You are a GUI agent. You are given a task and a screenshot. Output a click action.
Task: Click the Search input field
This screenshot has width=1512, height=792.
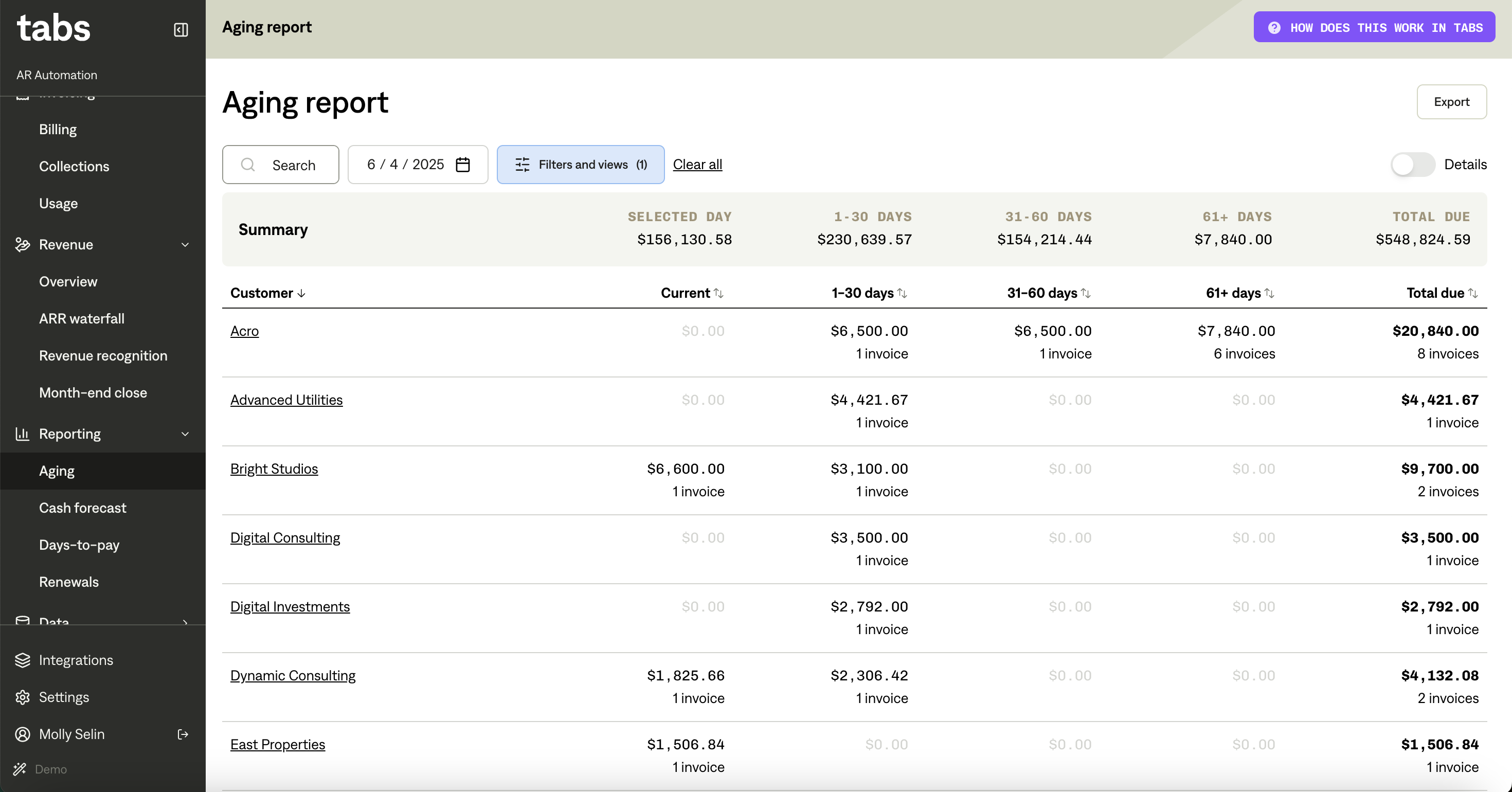(x=281, y=165)
